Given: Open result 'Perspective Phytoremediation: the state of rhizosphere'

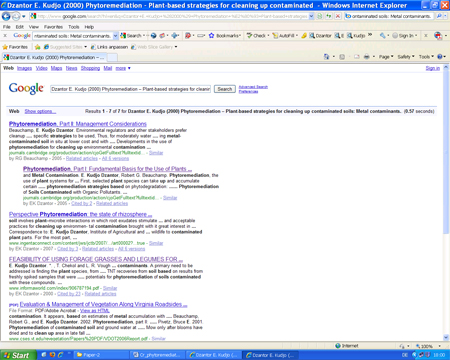Looking at the screenshot, I should click(80, 214).
